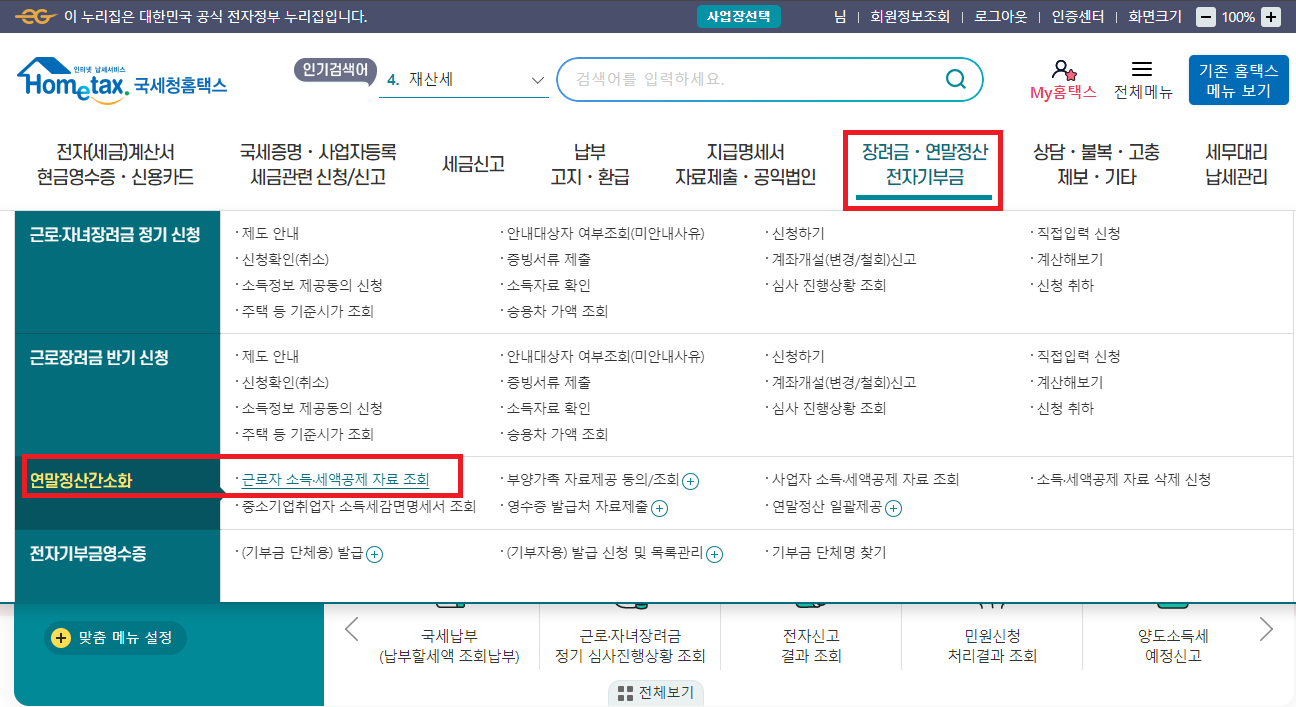Expand plus icon next to 영수증 발급처 자료제출
Image resolution: width=1296 pixels, height=707 pixels.
pos(659,508)
